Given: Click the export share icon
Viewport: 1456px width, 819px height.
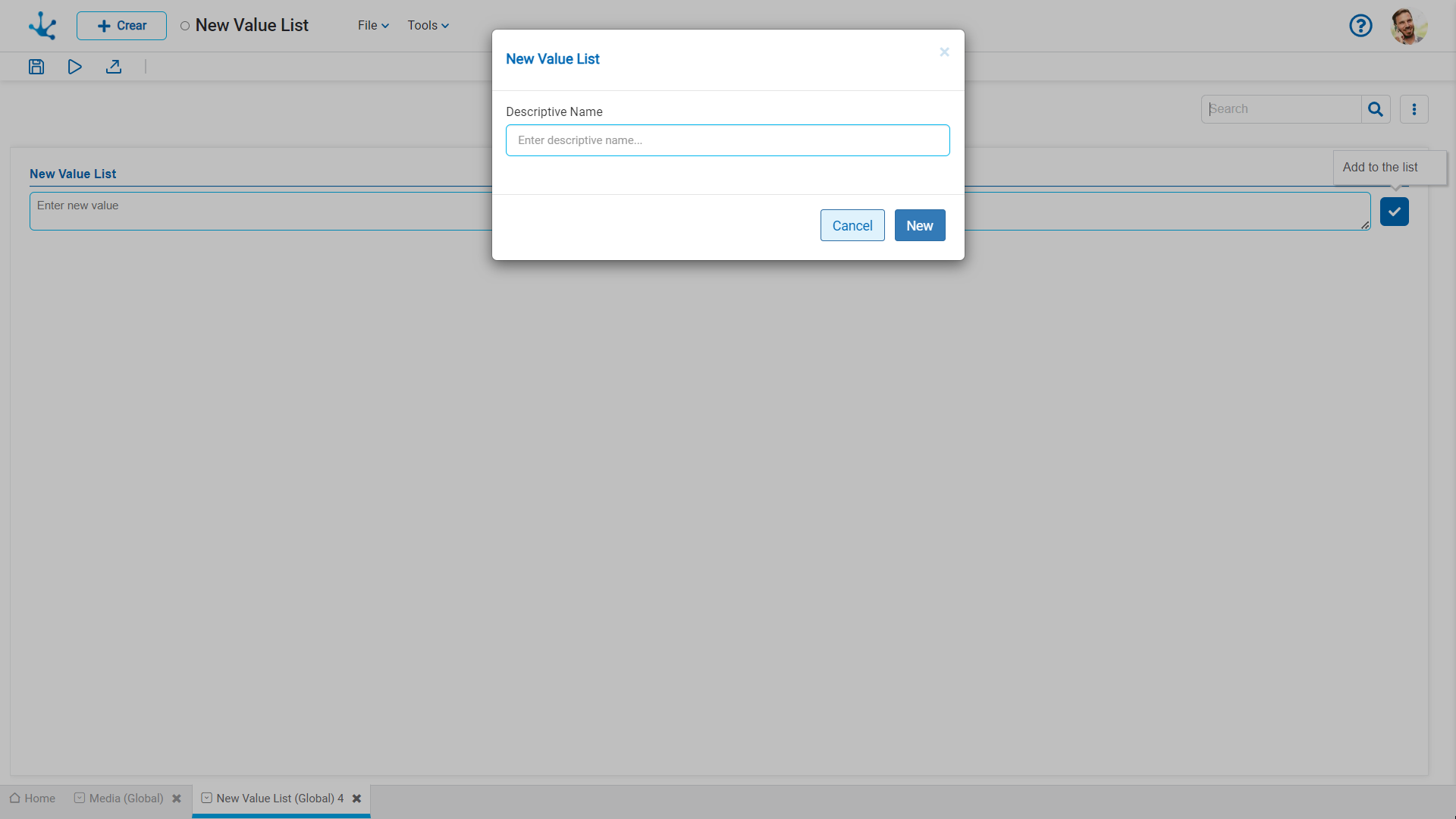Looking at the screenshot, I should point(114,67).
